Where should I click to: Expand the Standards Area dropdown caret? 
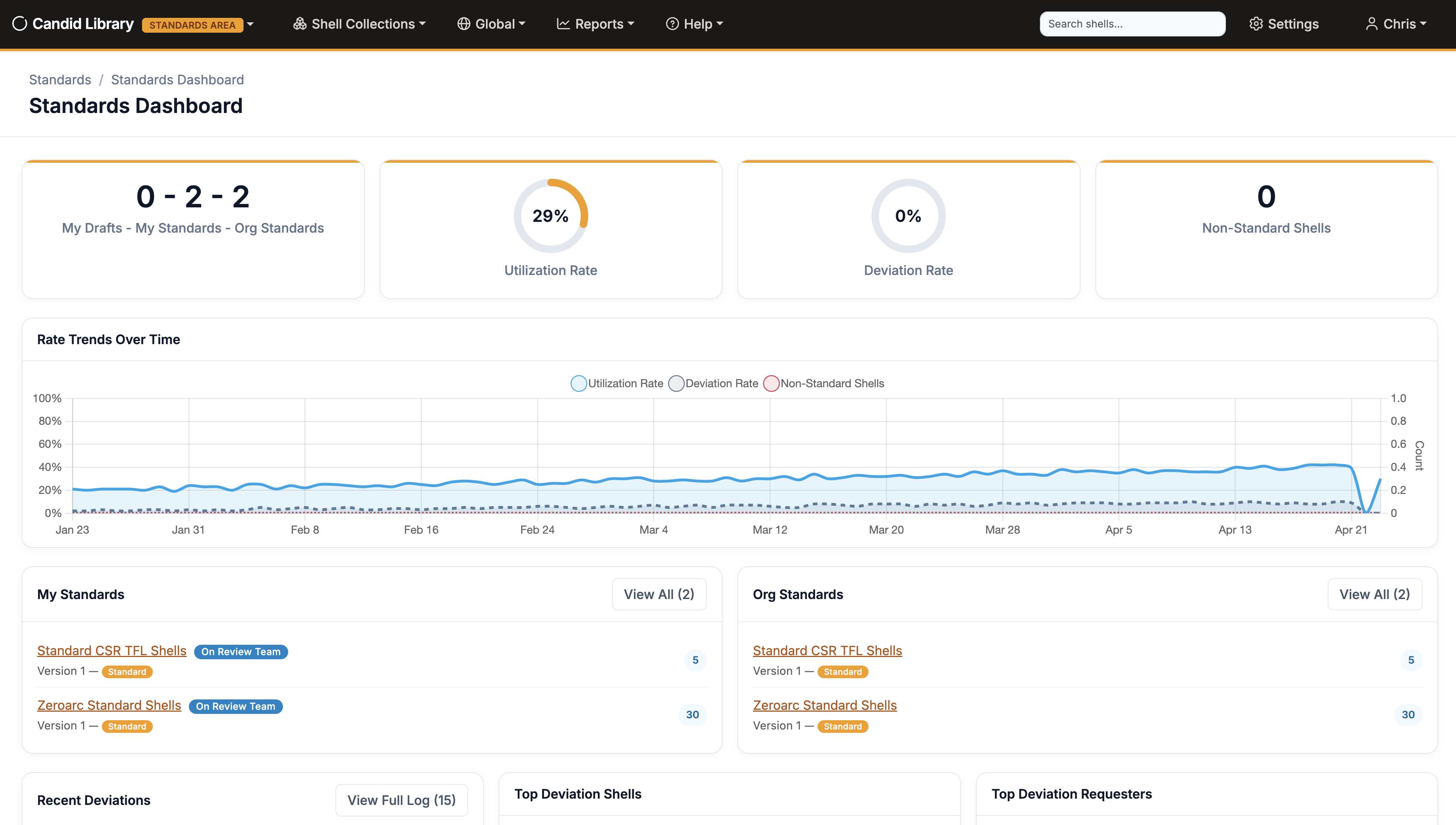(x=251, y=25)
